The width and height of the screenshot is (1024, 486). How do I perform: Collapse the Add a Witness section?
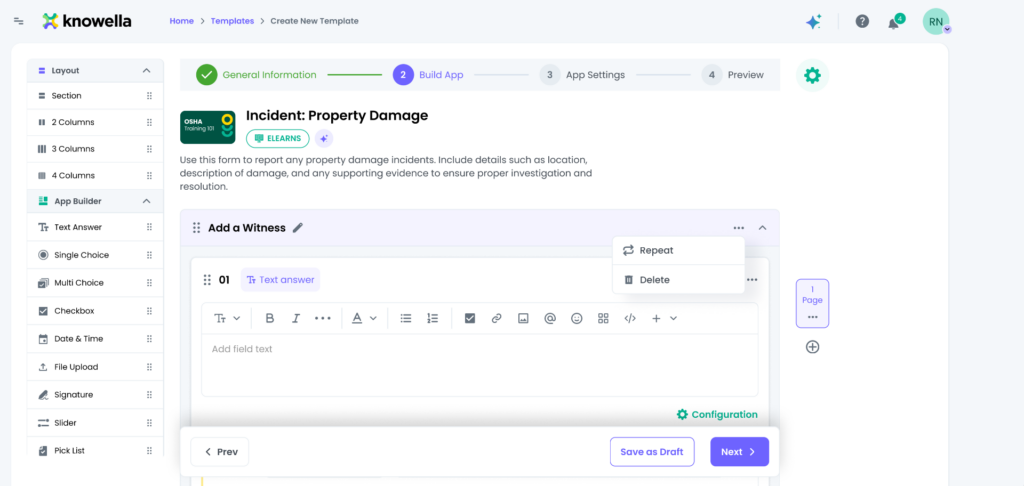pos(763,228)
